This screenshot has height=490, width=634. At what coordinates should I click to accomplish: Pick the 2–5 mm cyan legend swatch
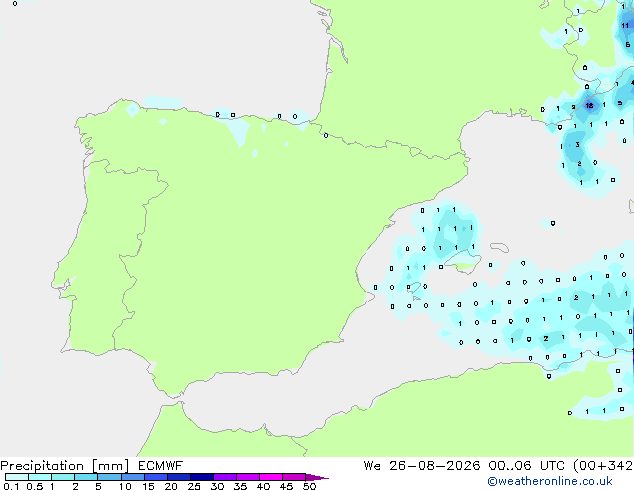[86, 477]
